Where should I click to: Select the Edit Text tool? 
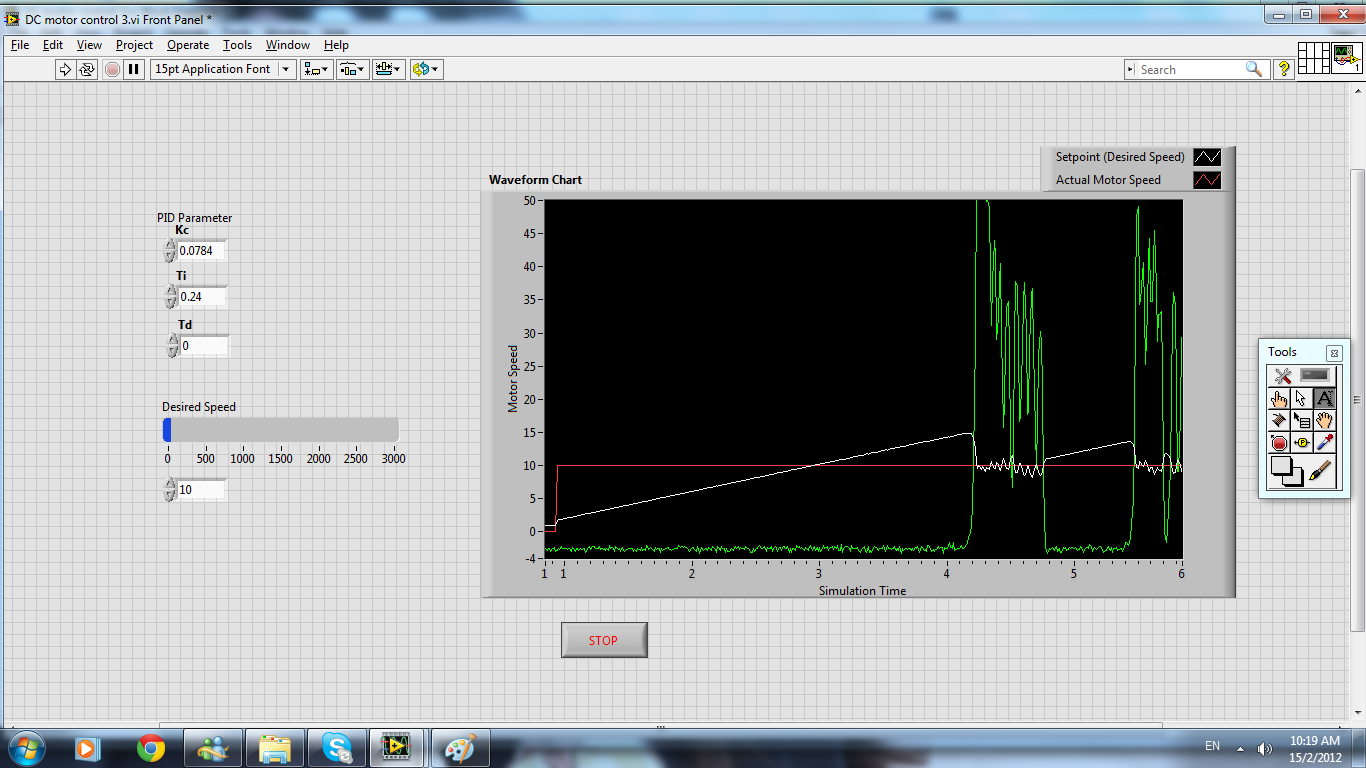coord(1325,398)
